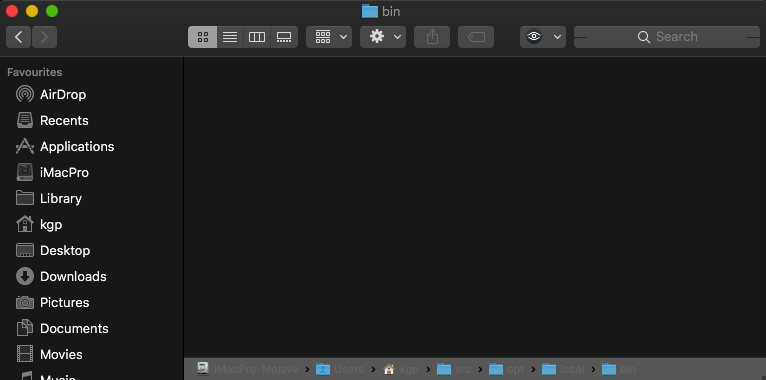Open the group-by arrangement dropdown
The image size is (766, 380).
[329, 37]
